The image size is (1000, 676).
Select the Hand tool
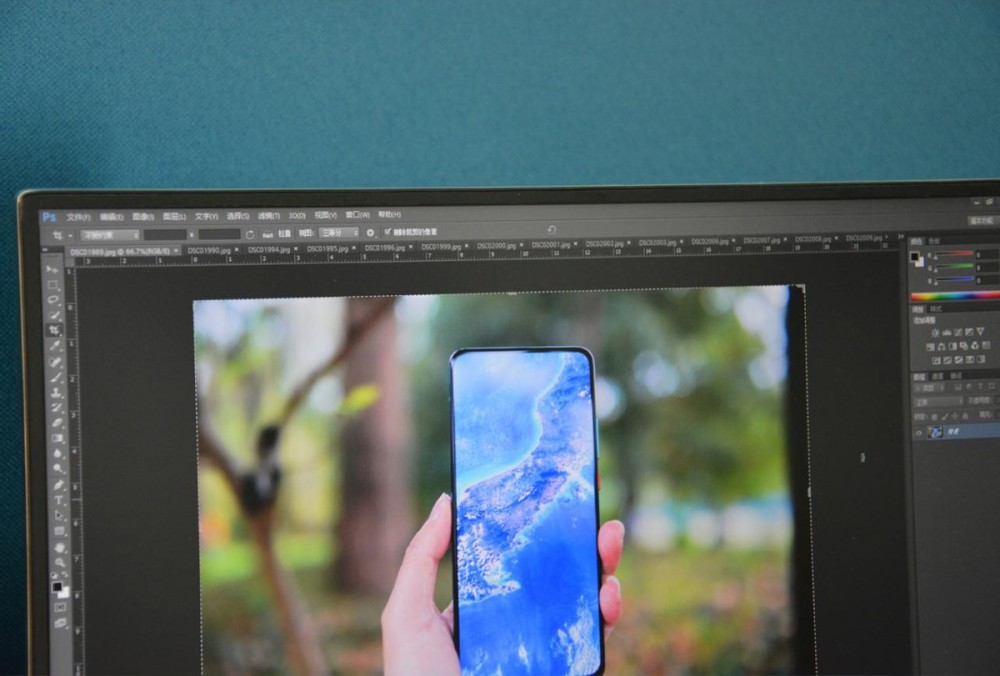click(x=60, y=547)
